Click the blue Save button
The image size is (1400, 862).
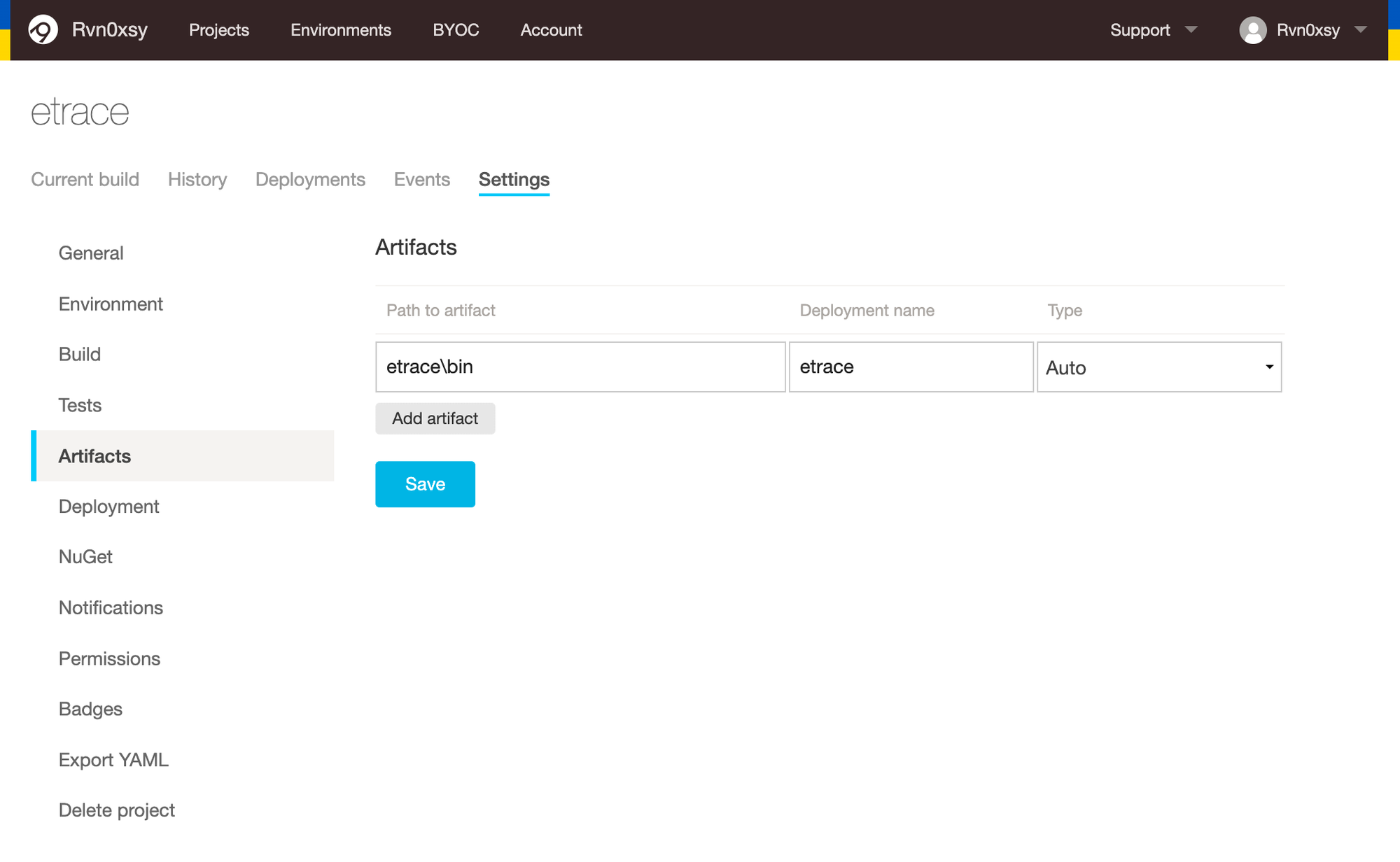pyautogui.click(x=425, y=484)
